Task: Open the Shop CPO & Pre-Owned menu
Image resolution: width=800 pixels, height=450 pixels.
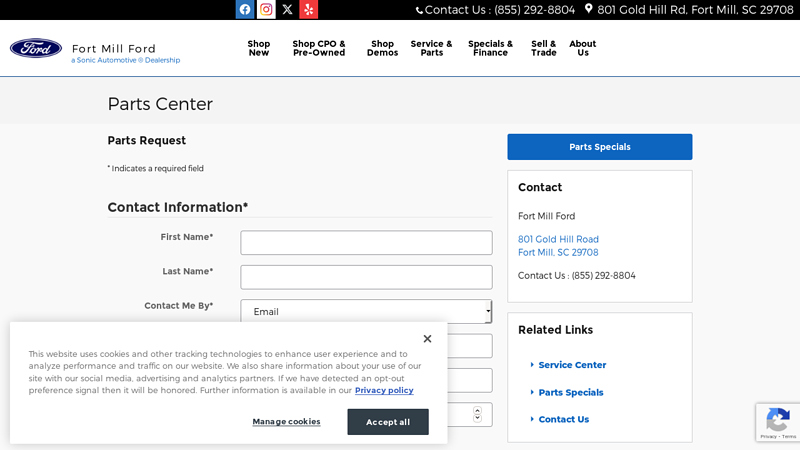Action: (319, 48)
